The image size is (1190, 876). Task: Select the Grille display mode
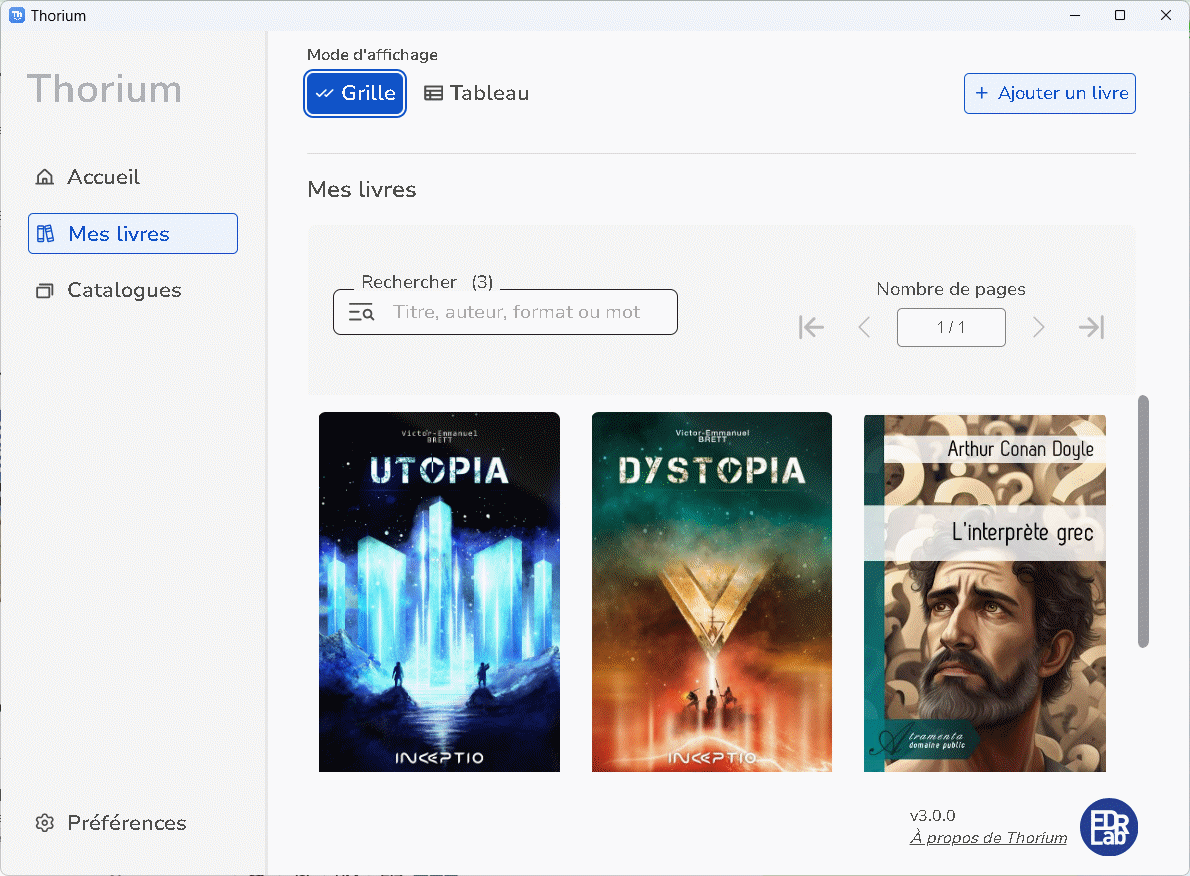(x=355, y=93)
